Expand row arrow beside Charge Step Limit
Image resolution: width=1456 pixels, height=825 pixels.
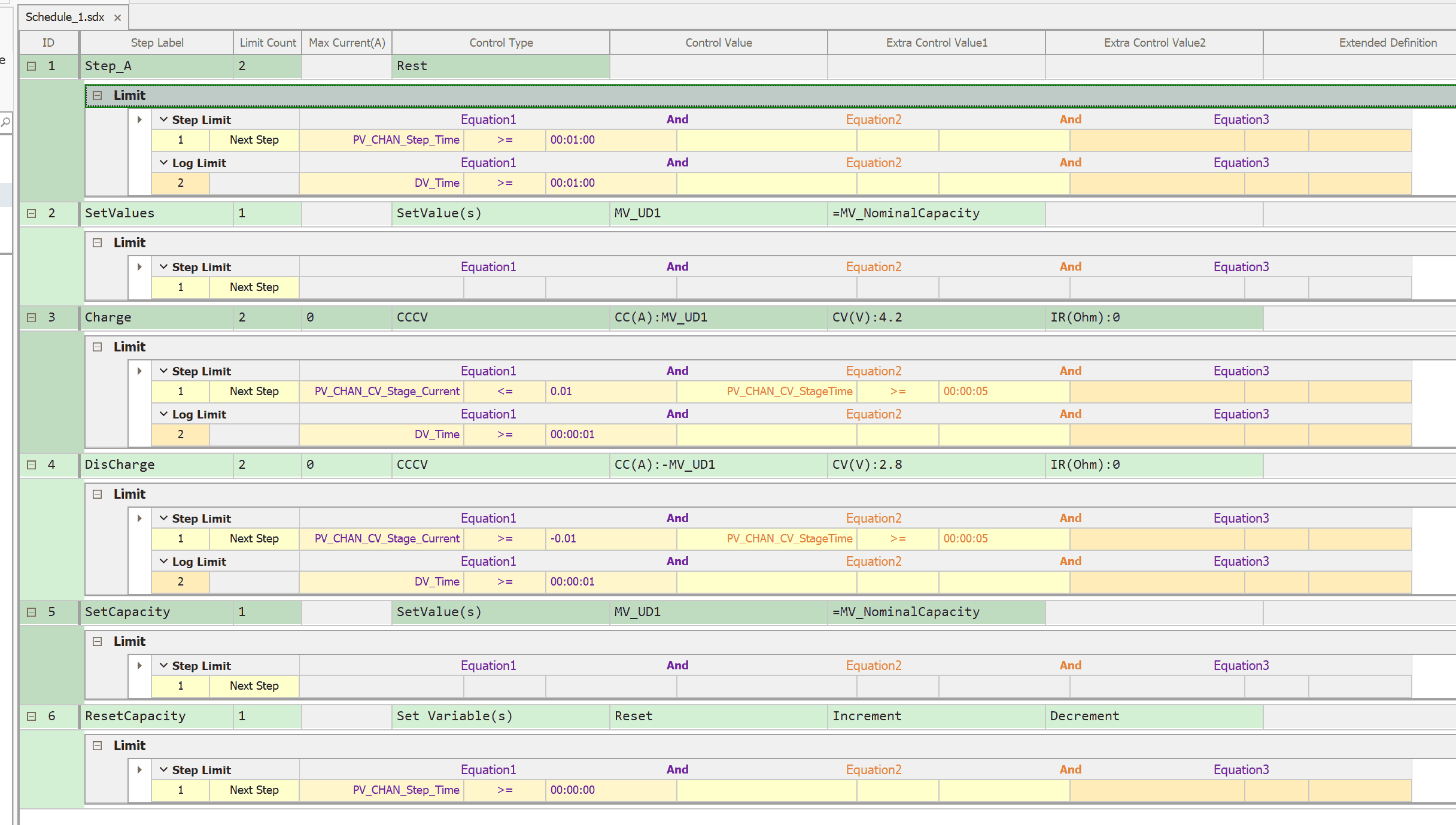point(139,371)
